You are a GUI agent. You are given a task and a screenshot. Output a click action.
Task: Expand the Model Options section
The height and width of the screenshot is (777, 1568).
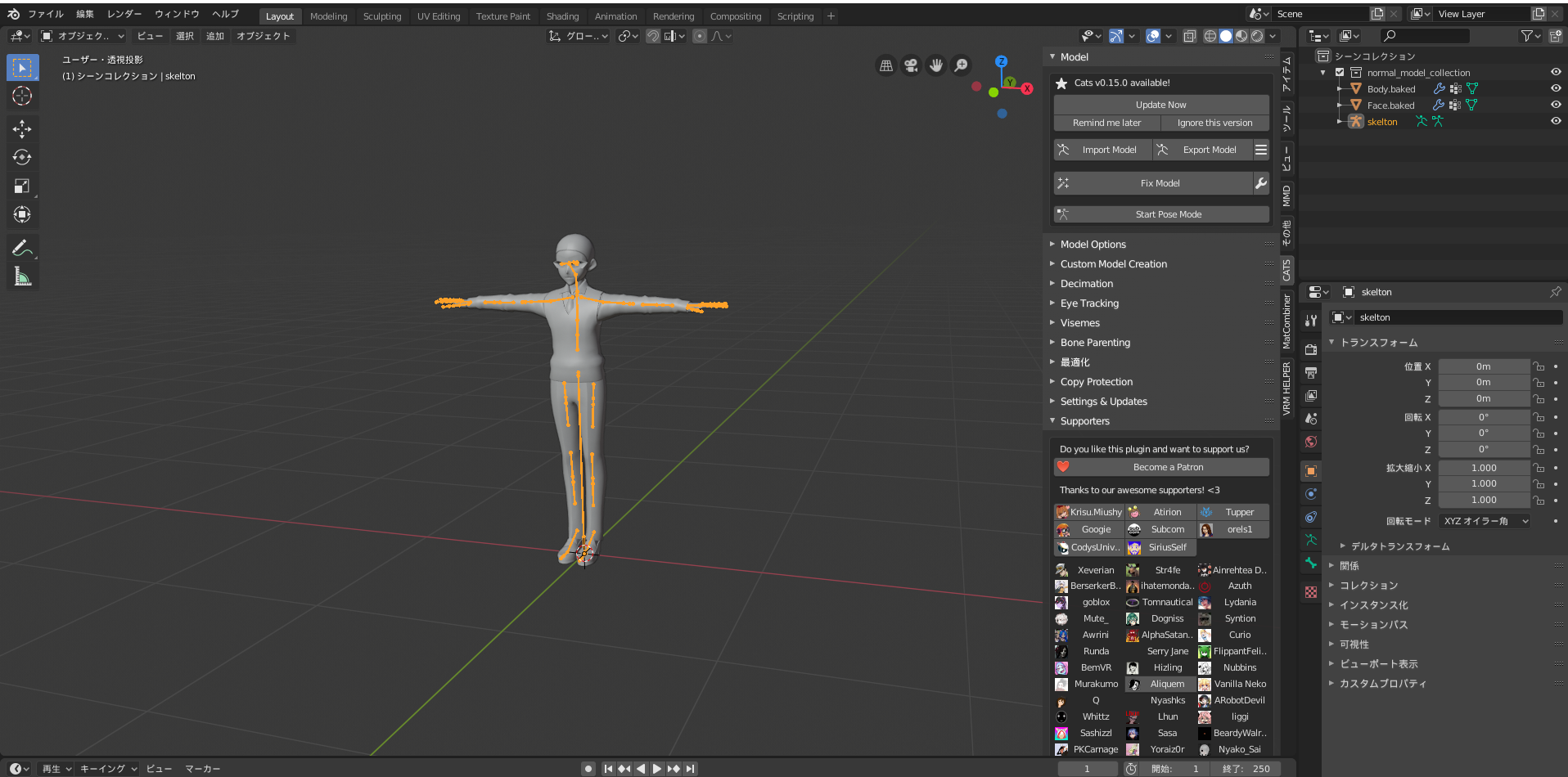(x=1093, y=244)
